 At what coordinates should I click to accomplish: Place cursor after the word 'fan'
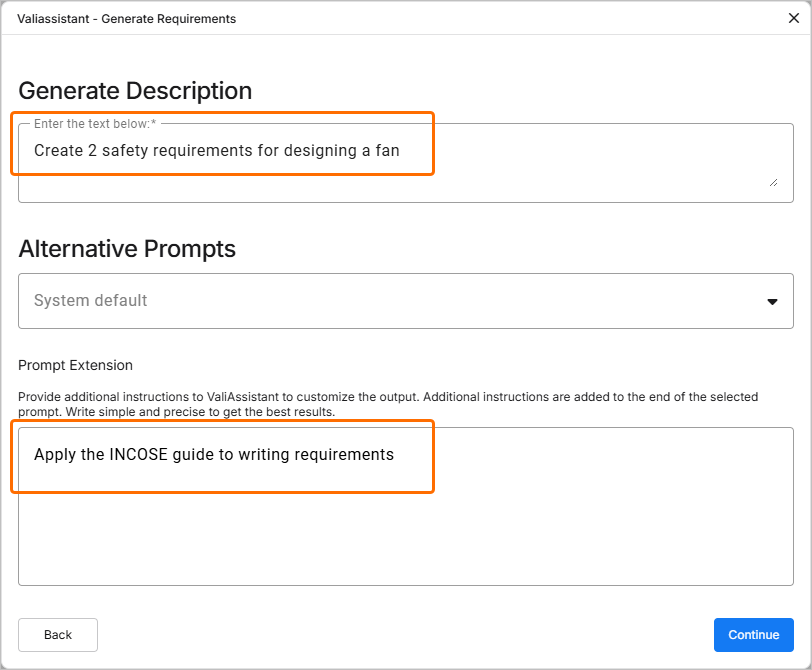(401, 151)
